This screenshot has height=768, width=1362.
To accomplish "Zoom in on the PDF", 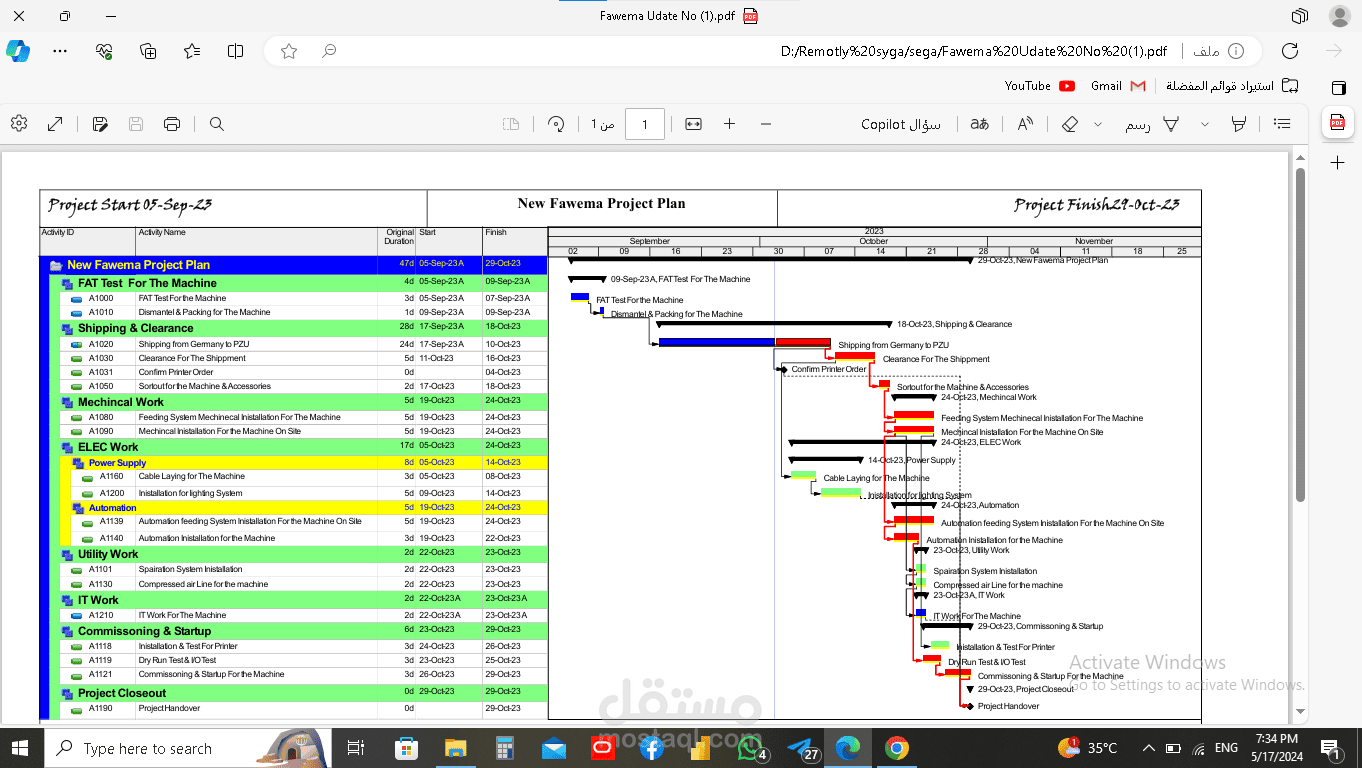I will point(729,124).
